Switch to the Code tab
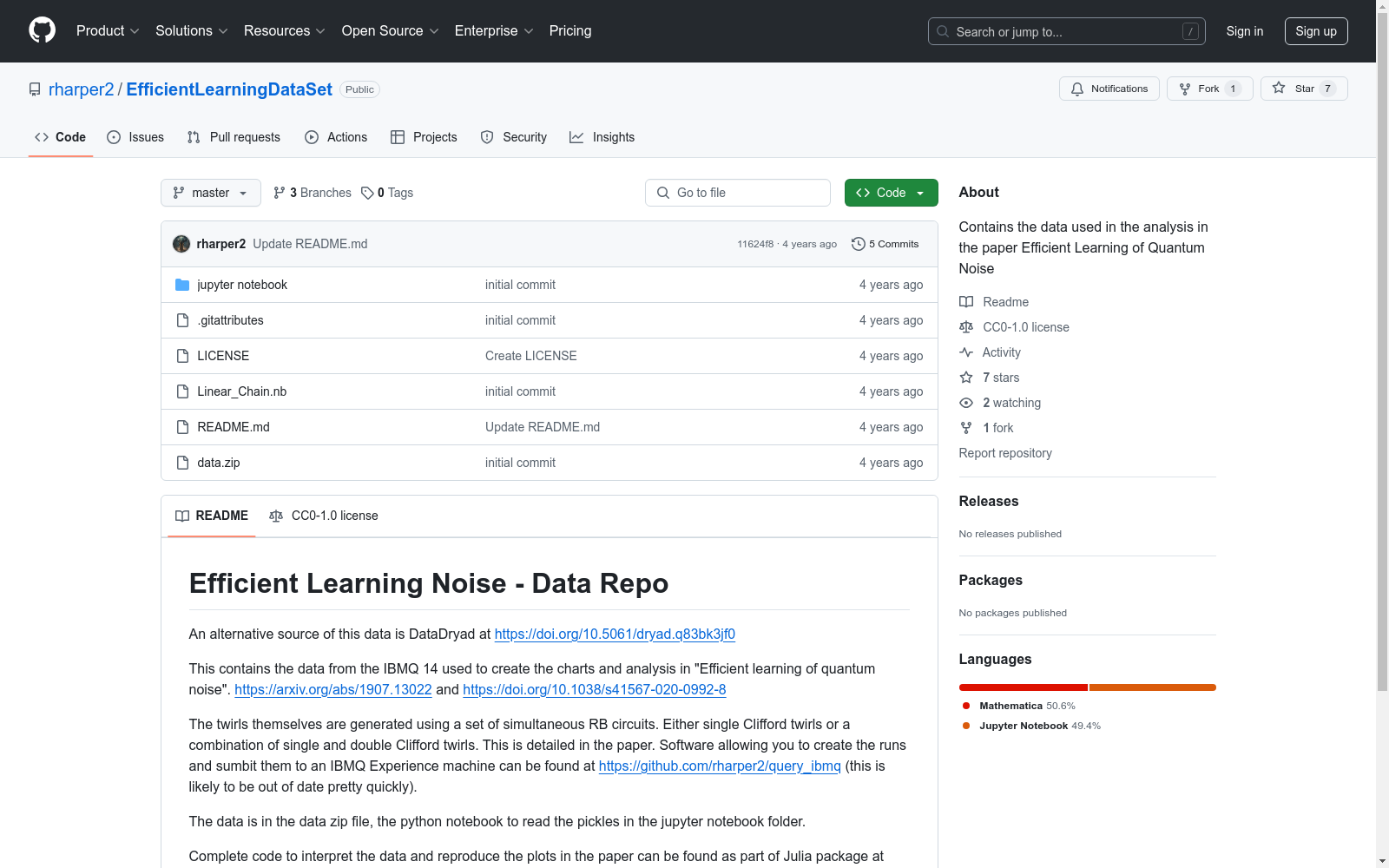The image size is (1389, 868). [x=61, y=137]
